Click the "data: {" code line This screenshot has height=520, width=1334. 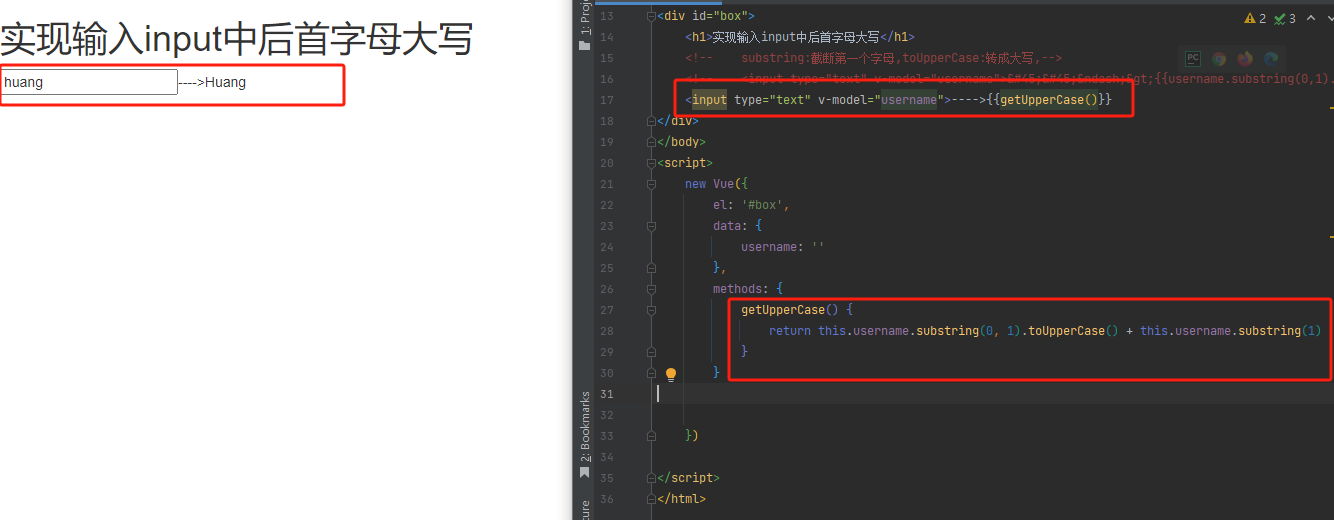737,226
